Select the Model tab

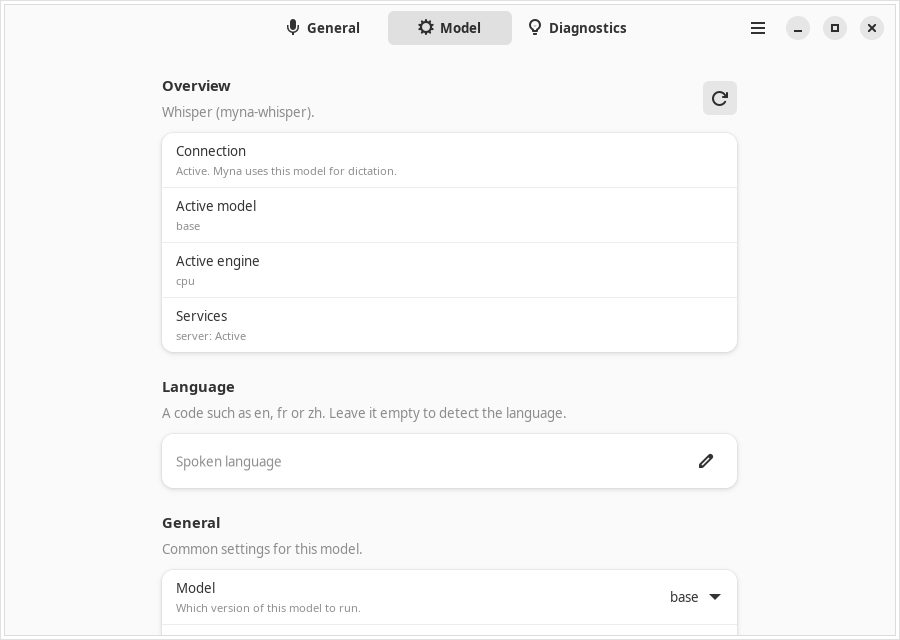pos(449,28)
